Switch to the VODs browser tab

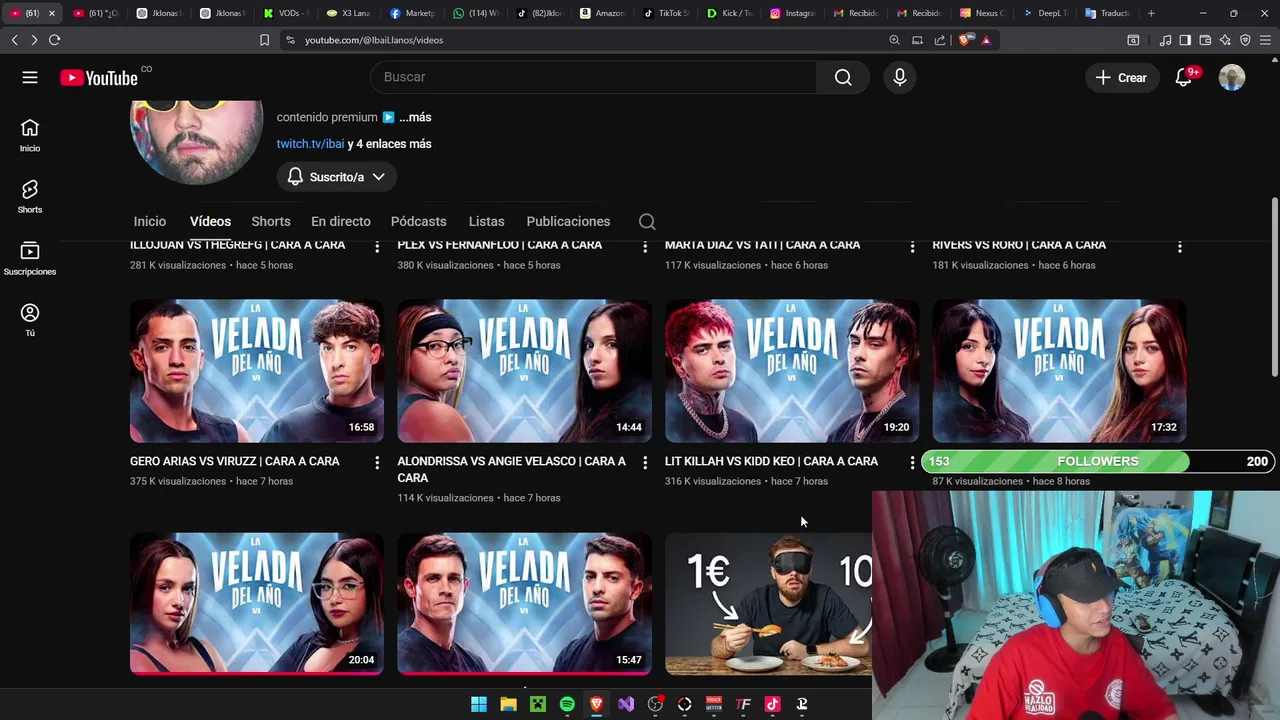click(x=288, y=13)
